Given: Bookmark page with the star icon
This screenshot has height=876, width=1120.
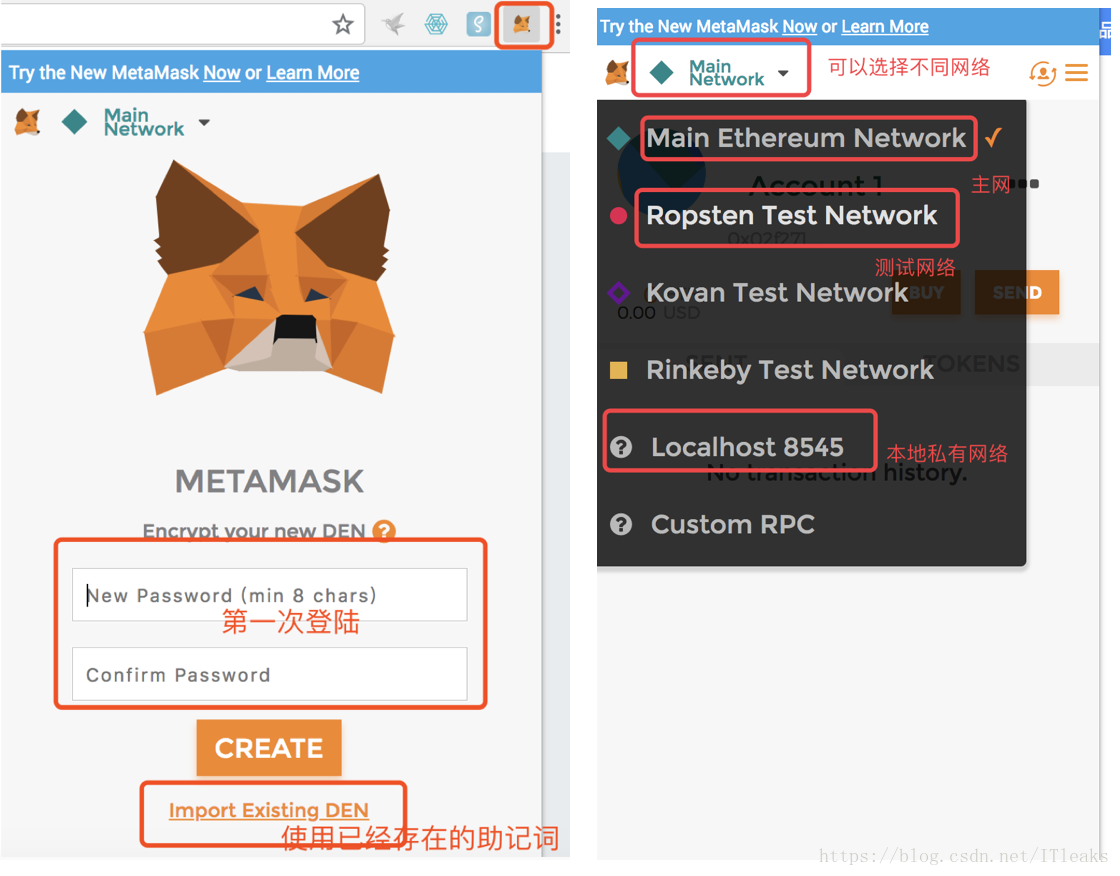Looking at the screenshot, I should pyautogui.click(x=343, y=25).
